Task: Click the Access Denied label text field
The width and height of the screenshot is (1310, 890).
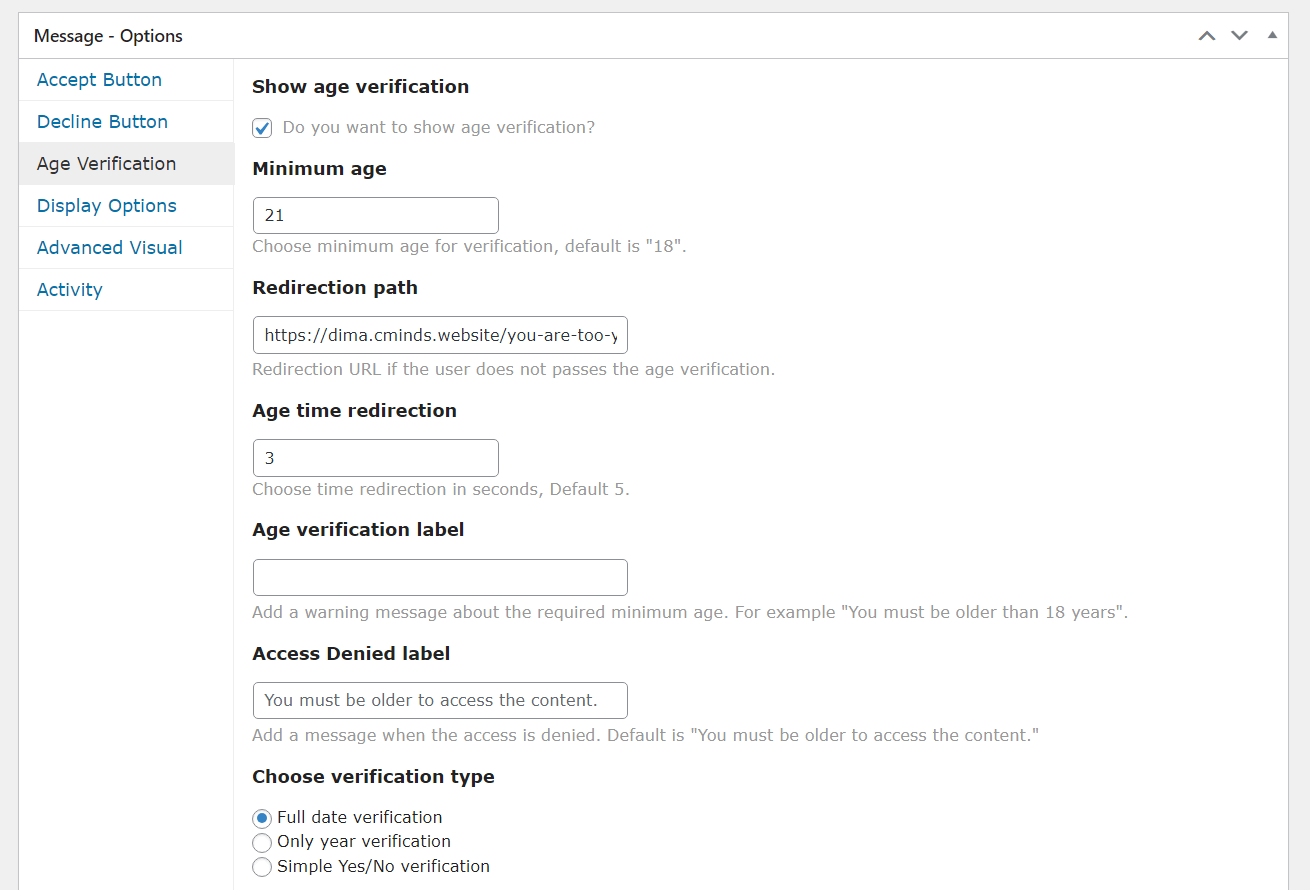Action: pos(440,700)
